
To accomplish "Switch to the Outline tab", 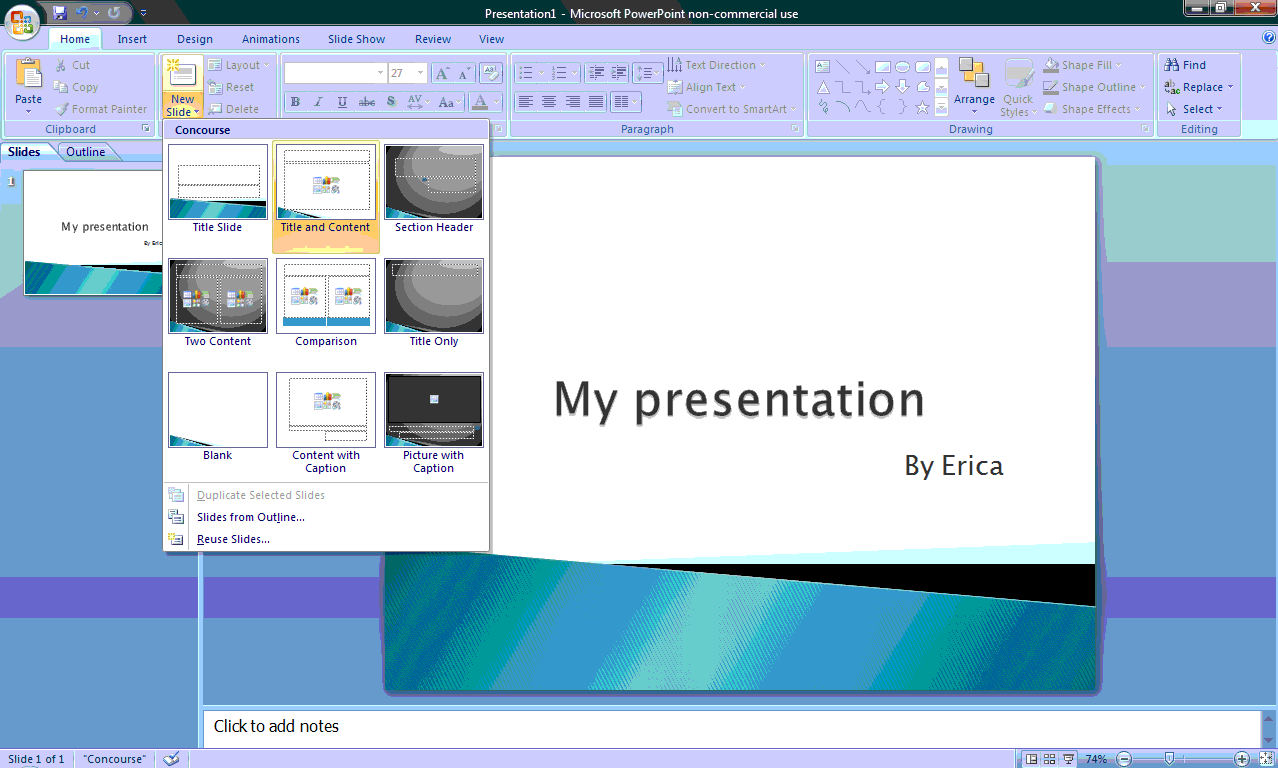I will (x=86, y=151).
